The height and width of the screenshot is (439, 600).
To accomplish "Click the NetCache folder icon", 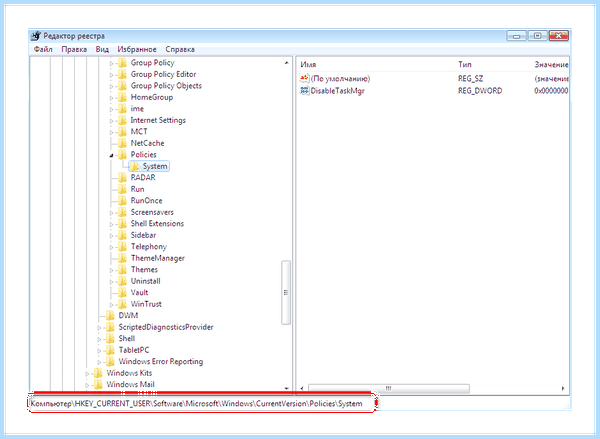I will pos(122,143).
